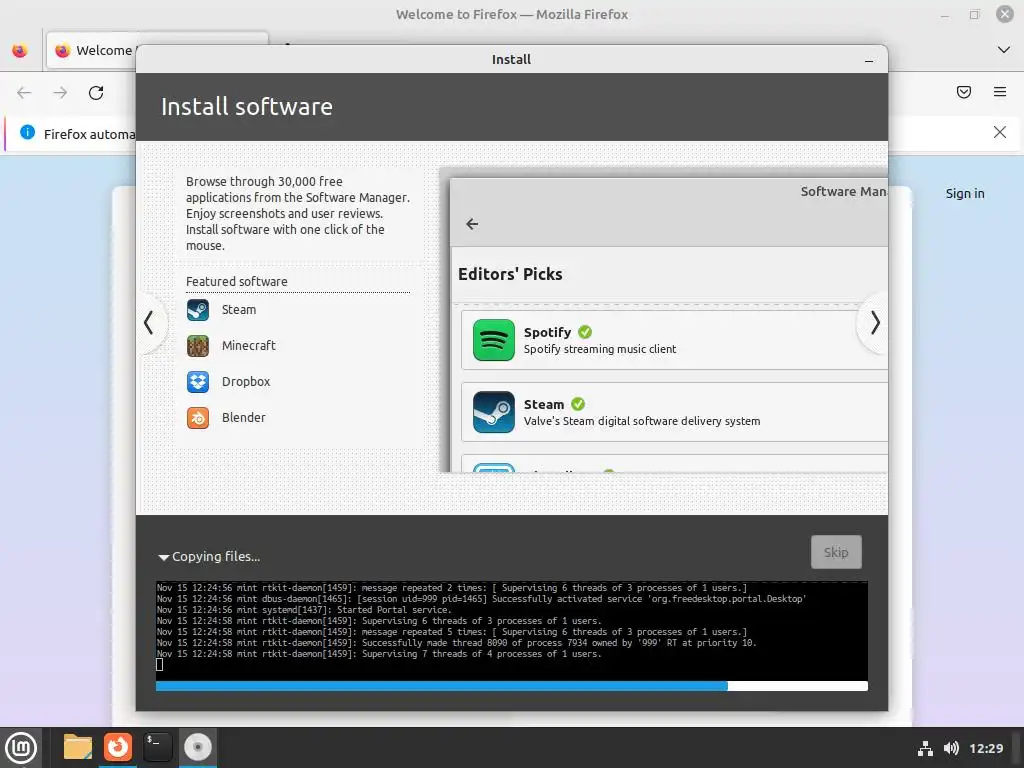This screenshot has width=1024, height=768.
Task: Click the Steam icon in Editors' Picks
Action: coord(494,412)
